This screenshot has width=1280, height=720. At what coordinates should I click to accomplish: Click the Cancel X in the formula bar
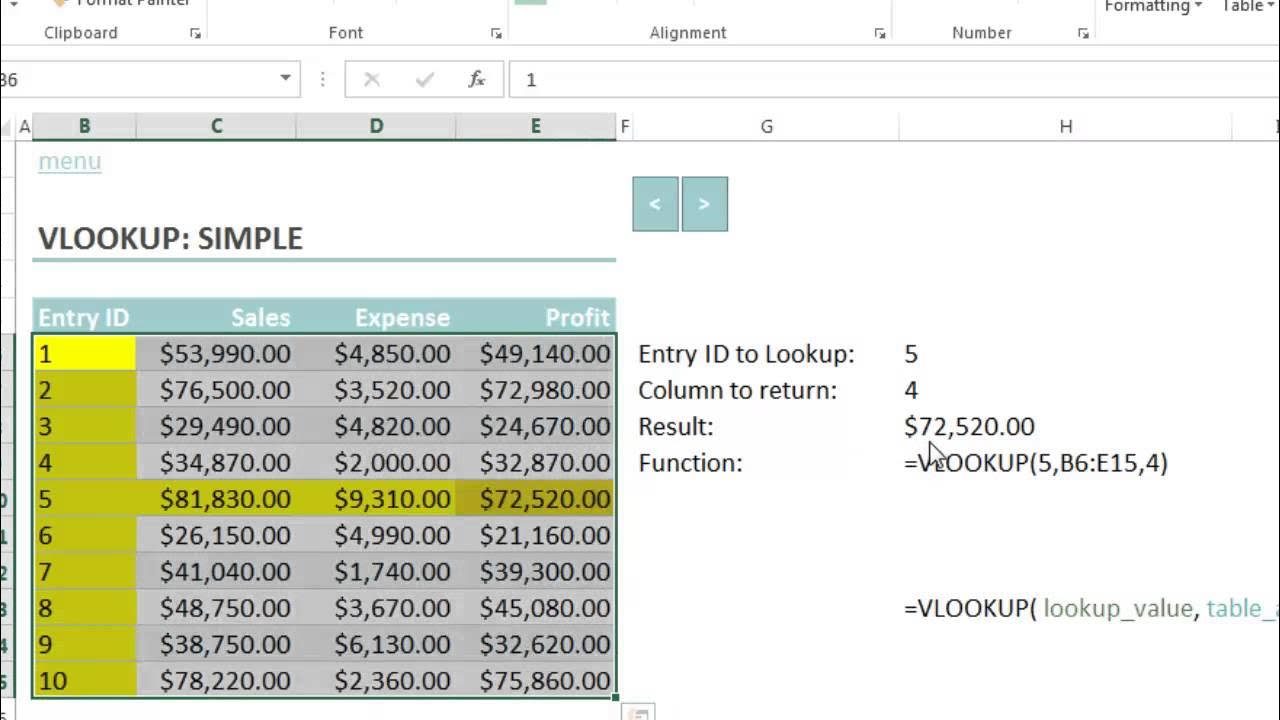tap(371, 79)
